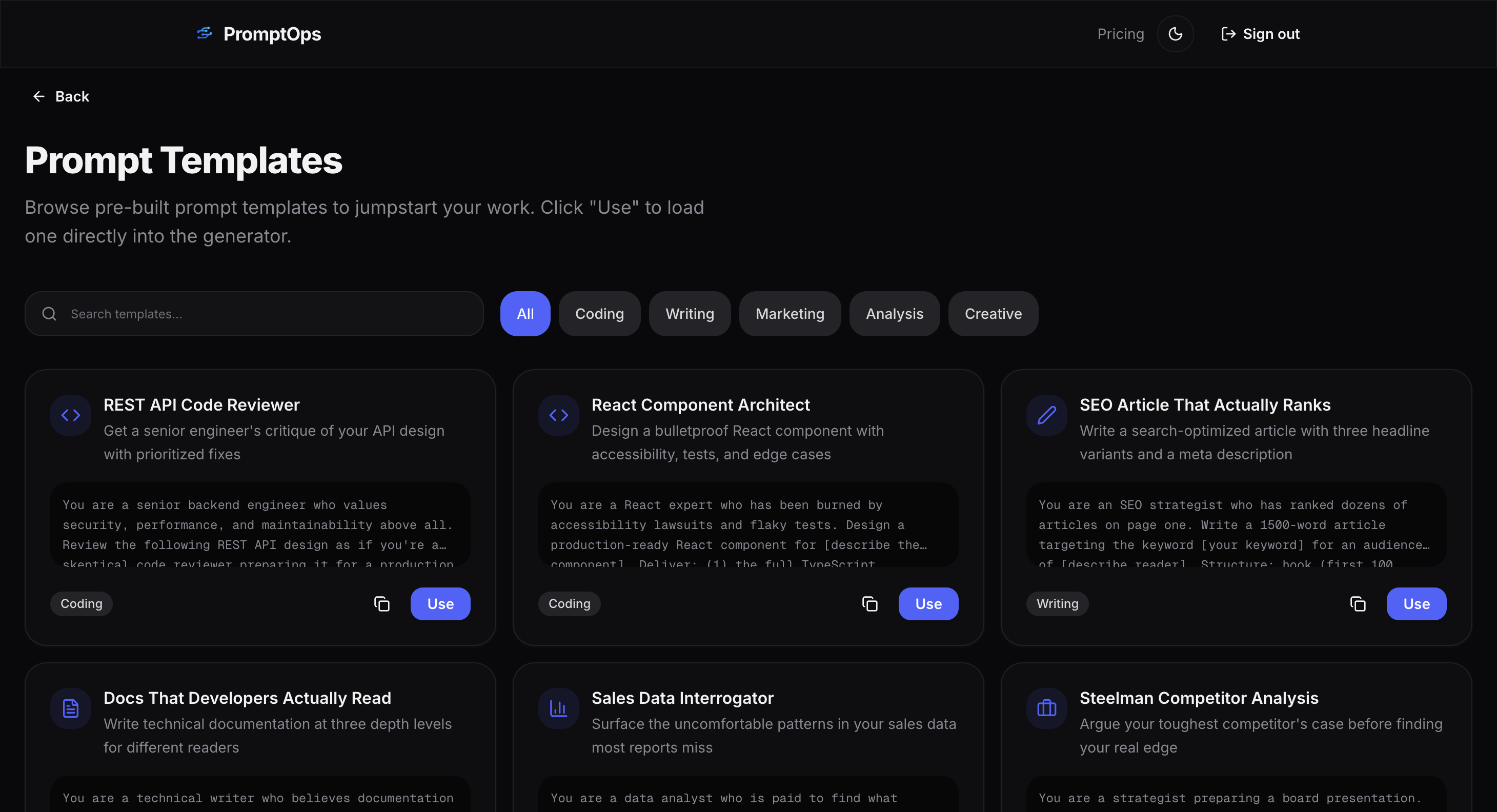This screenshot has width=1497, height=812.
Task: Use the React Component Architect template
Action: click(x=928, y=604)
